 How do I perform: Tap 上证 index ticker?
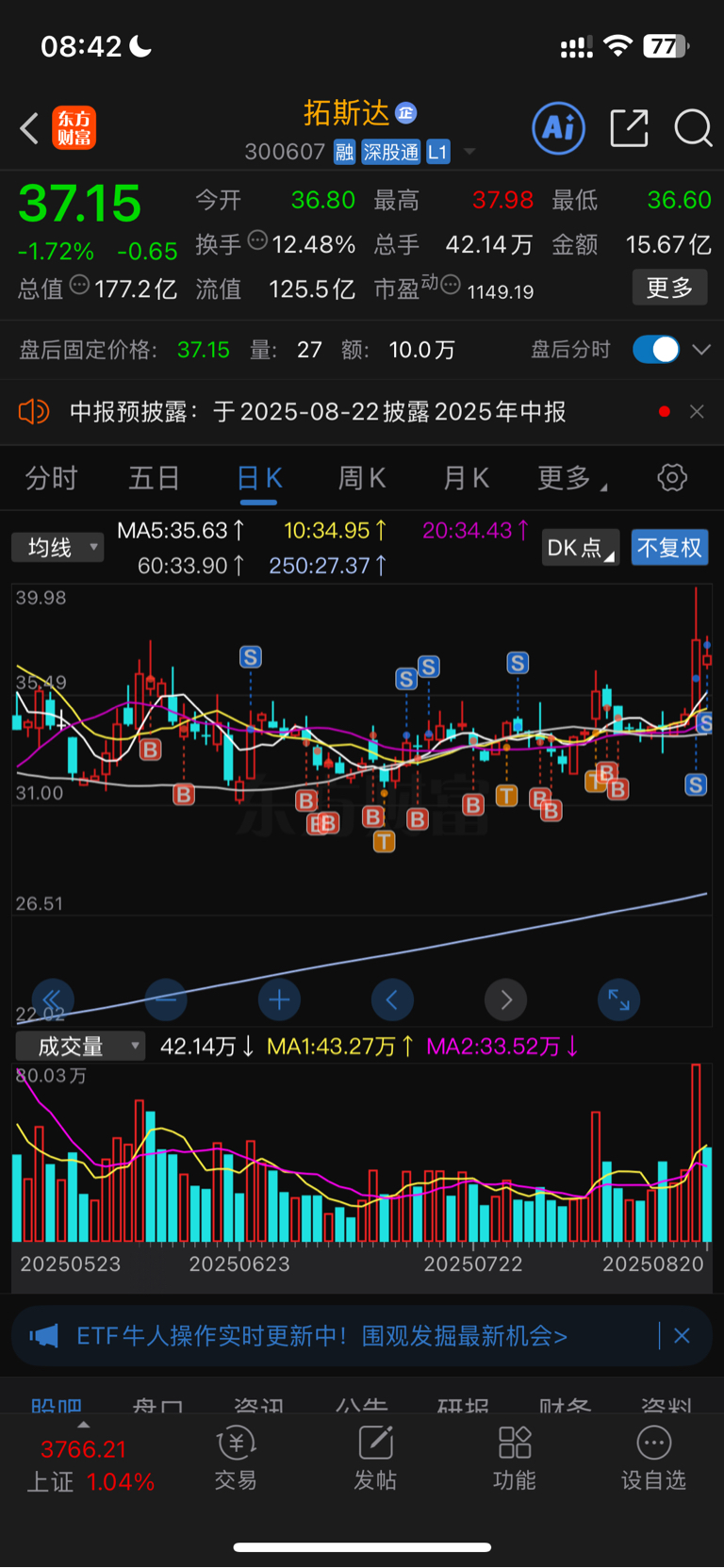click(90, 1465)
